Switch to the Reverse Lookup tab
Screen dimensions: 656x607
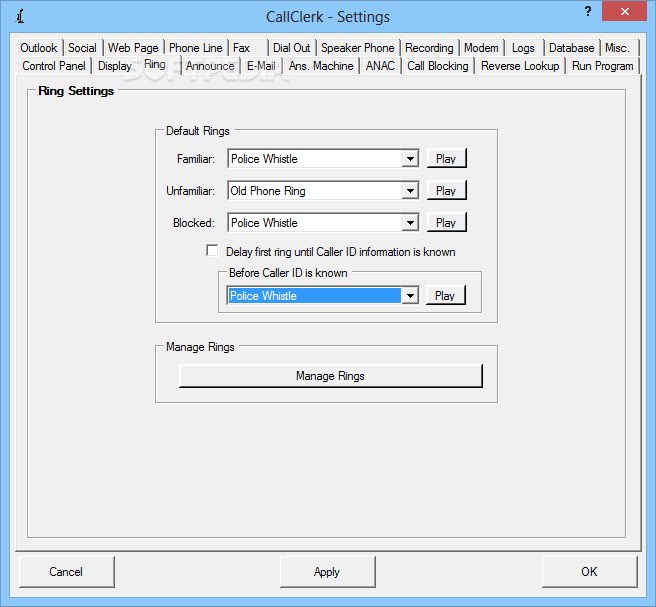point(520,66)
